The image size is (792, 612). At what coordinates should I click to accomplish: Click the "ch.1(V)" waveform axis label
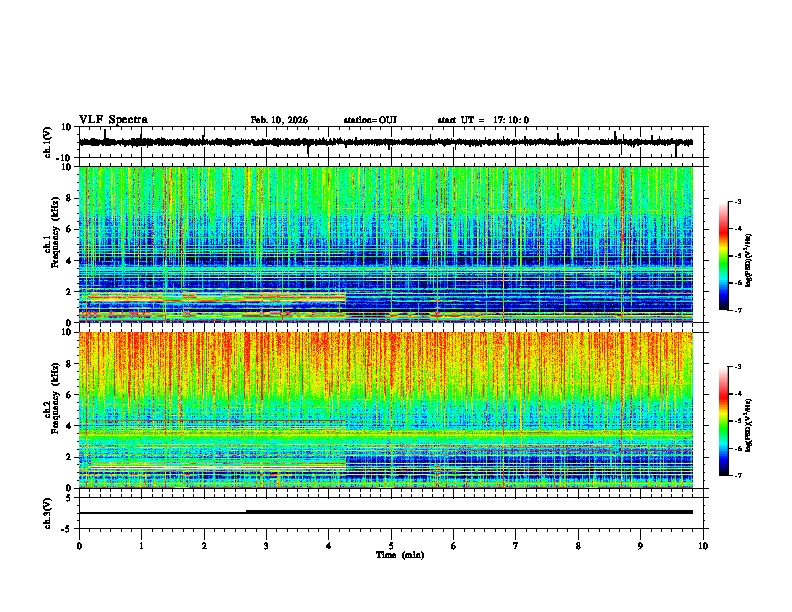pyautogui.click(x=48, y=142)
